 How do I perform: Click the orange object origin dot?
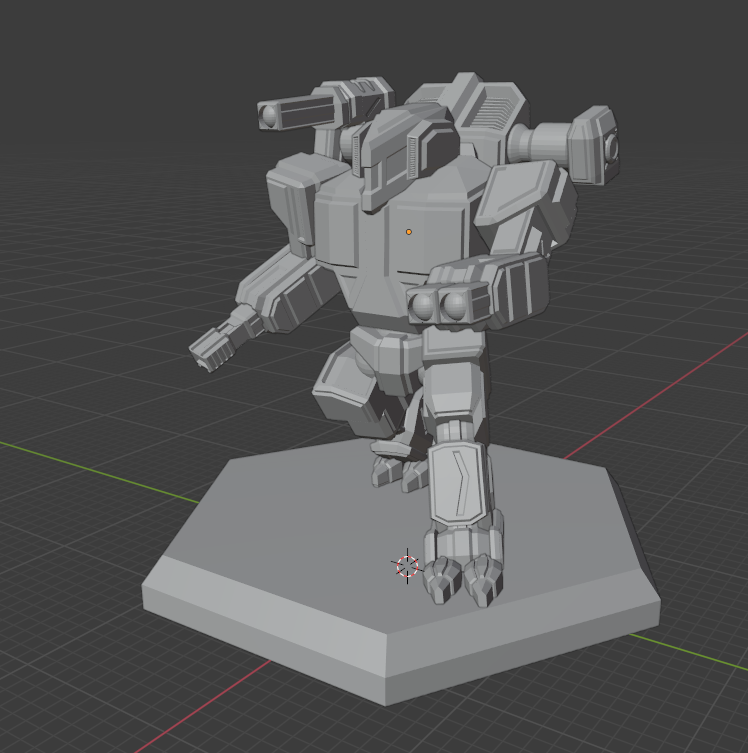(x=409, y=232)
